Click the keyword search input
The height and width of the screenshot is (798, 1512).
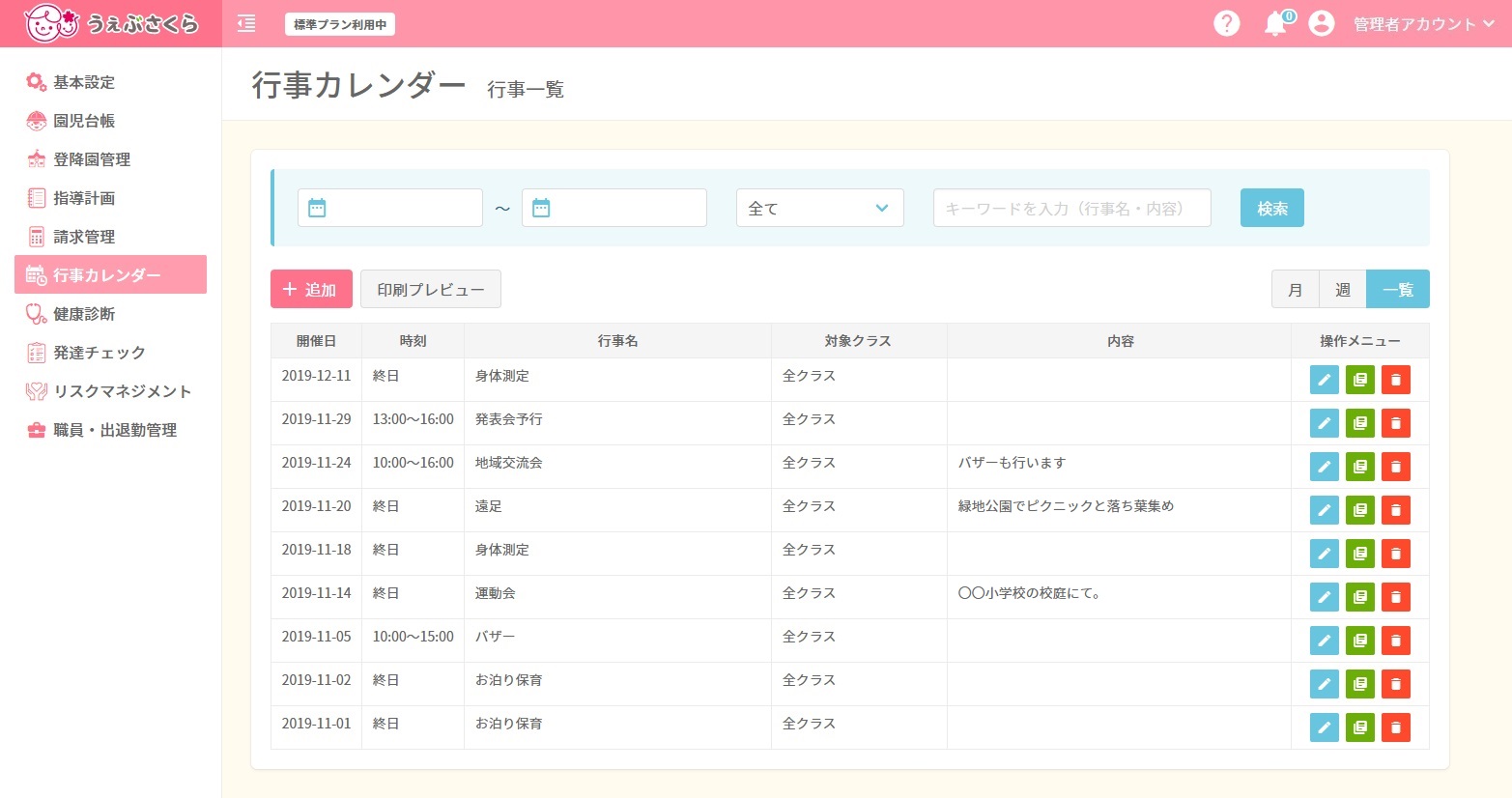tap(1072, 208)
